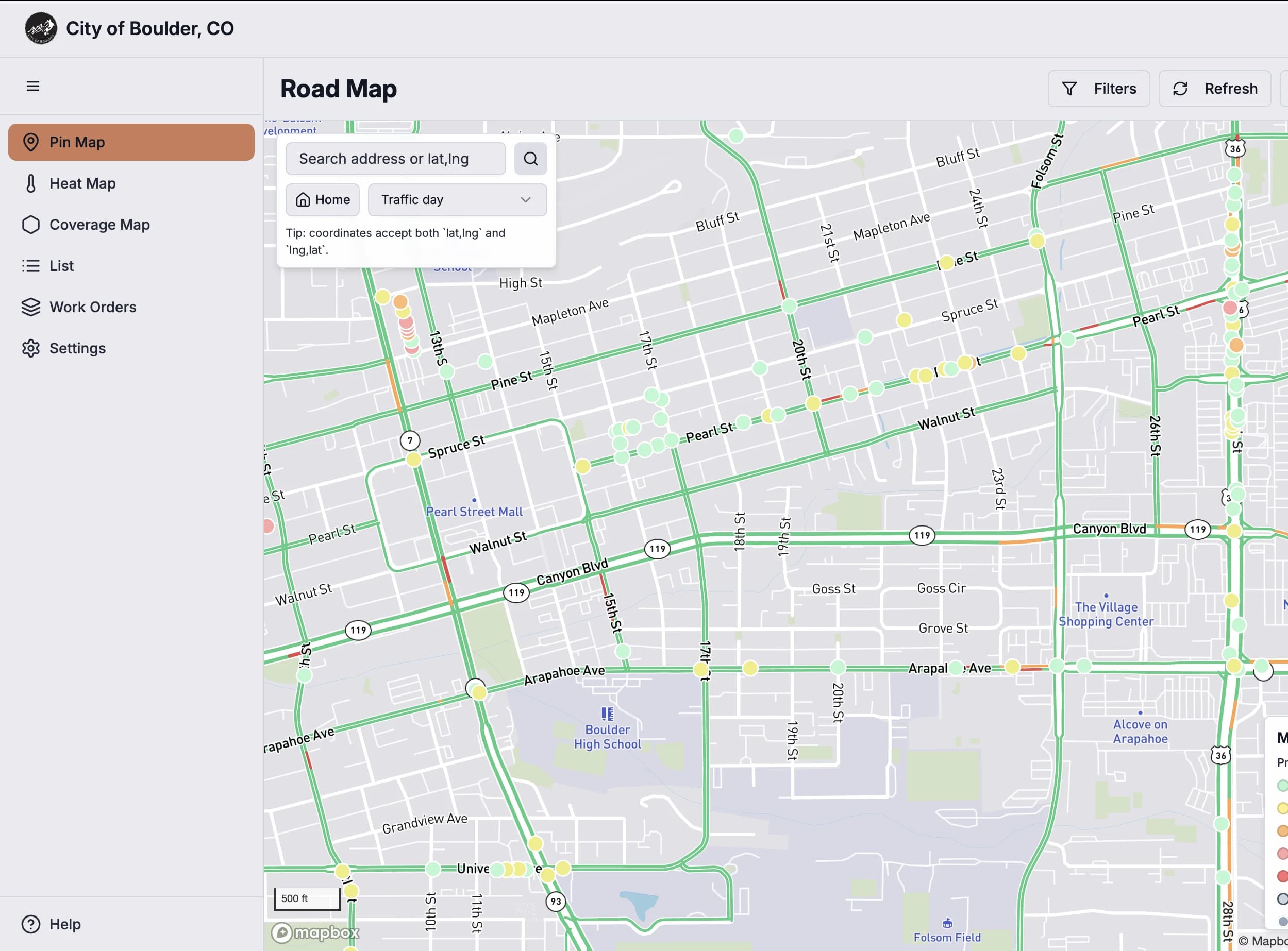Click yellow pin at Spruce St and Route 7
This screenshot has width=1288, height=951.
pyautogui.click(x=413, y=460)
